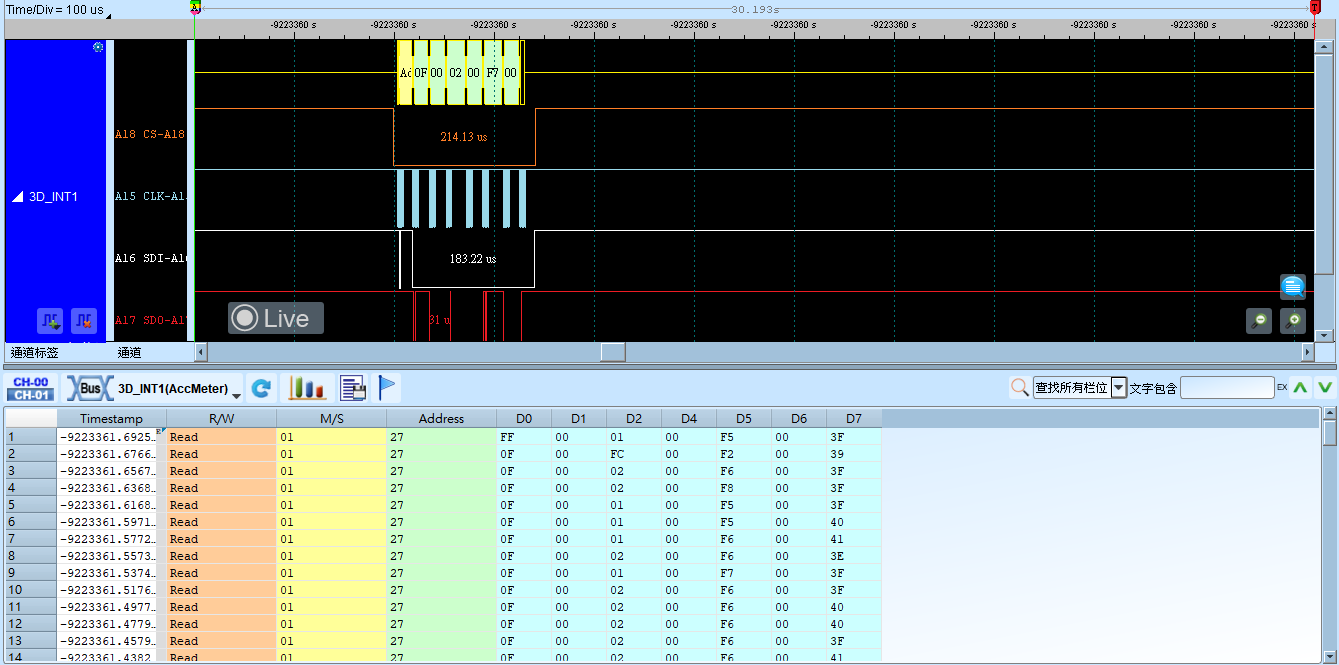The width and height of the screenshot is (1339, 665).
Task: Click the M/S column header
Action: pyautogui.click(x=331, y=418)
